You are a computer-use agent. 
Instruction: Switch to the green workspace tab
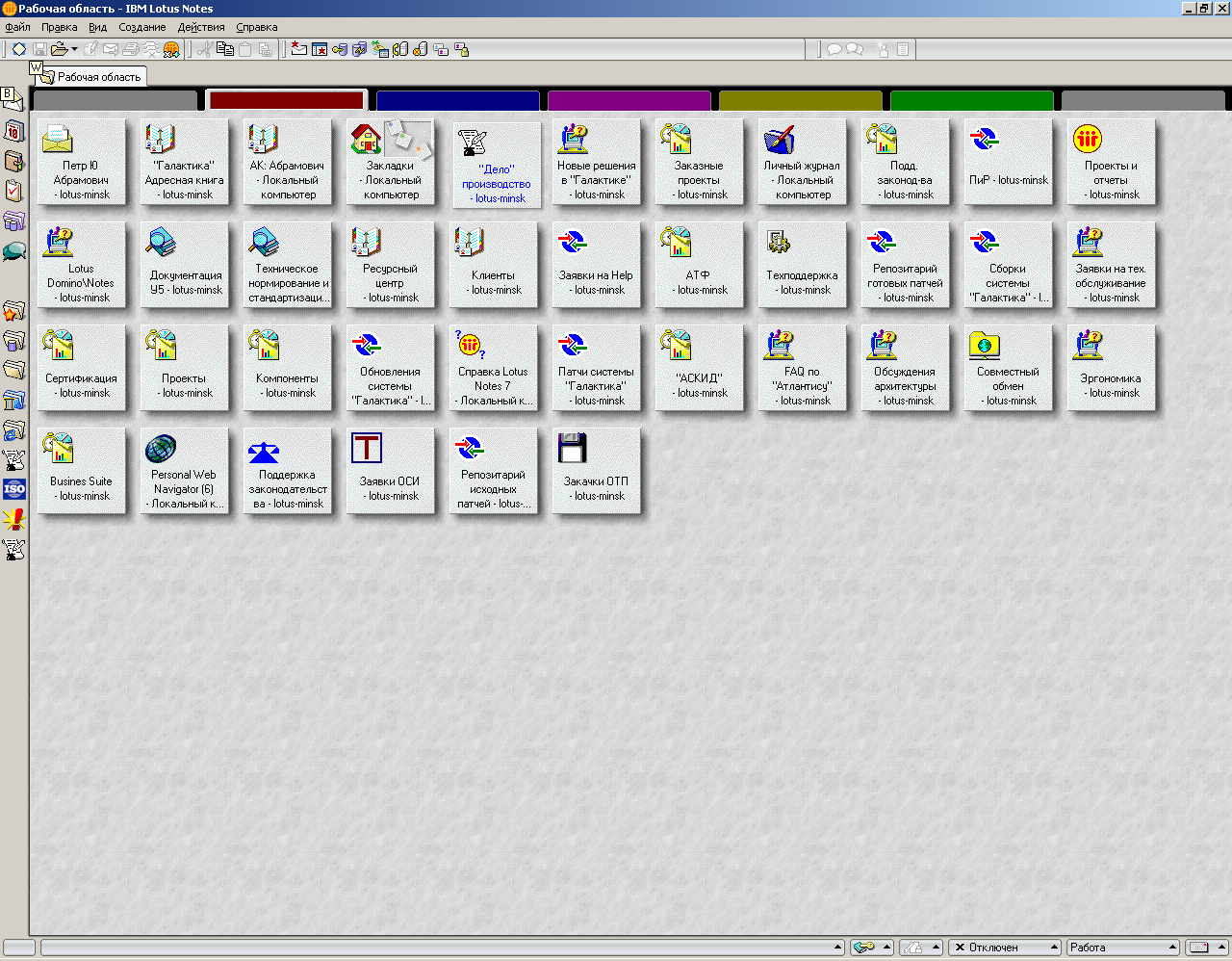coord(972,100)
